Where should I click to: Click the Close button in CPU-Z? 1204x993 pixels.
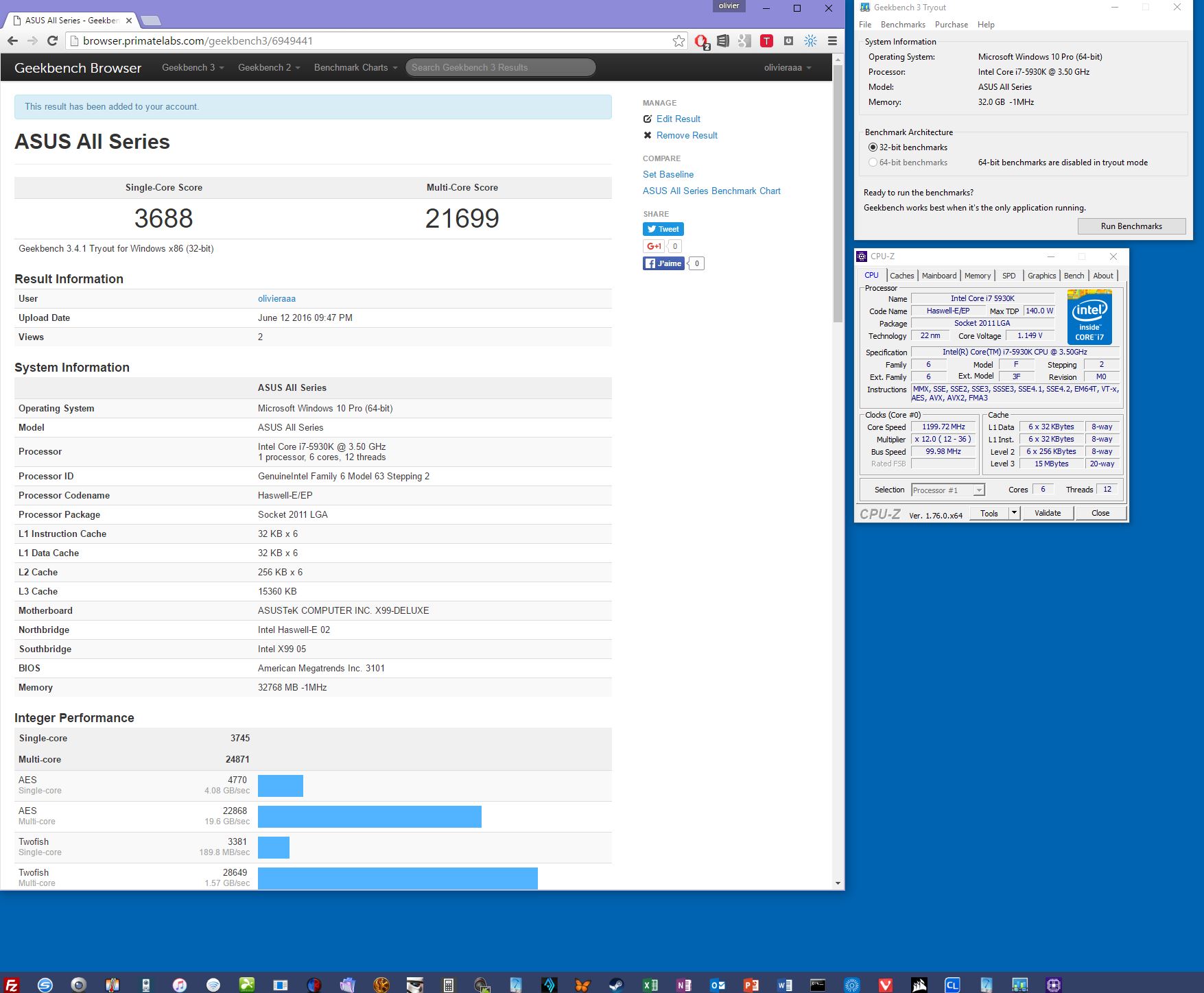[x=1100, y=513]
